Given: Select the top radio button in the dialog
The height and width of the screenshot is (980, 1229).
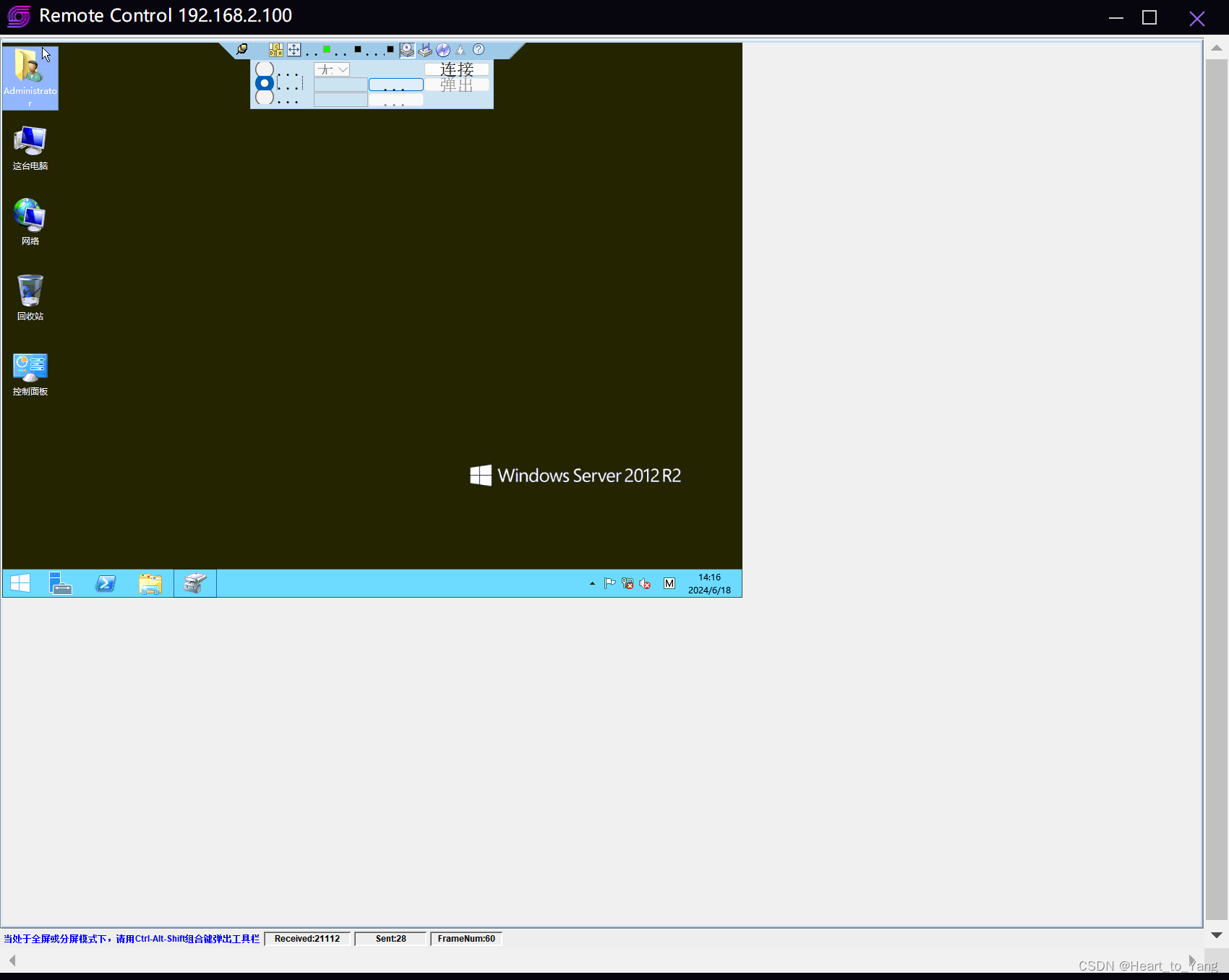Looking at the screenshot, I should click(265, 69).
